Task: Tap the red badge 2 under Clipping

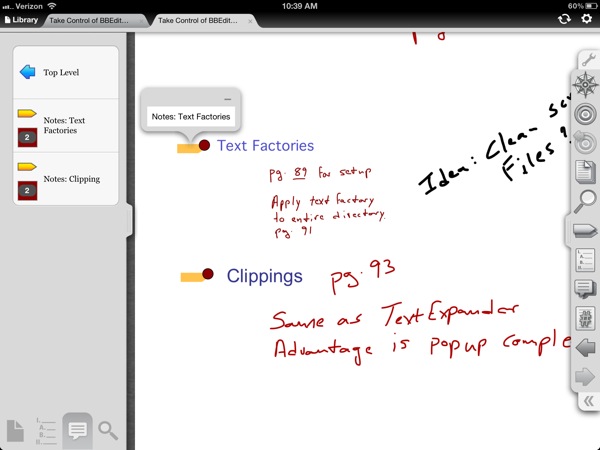Action: click(x=27, y=191)
